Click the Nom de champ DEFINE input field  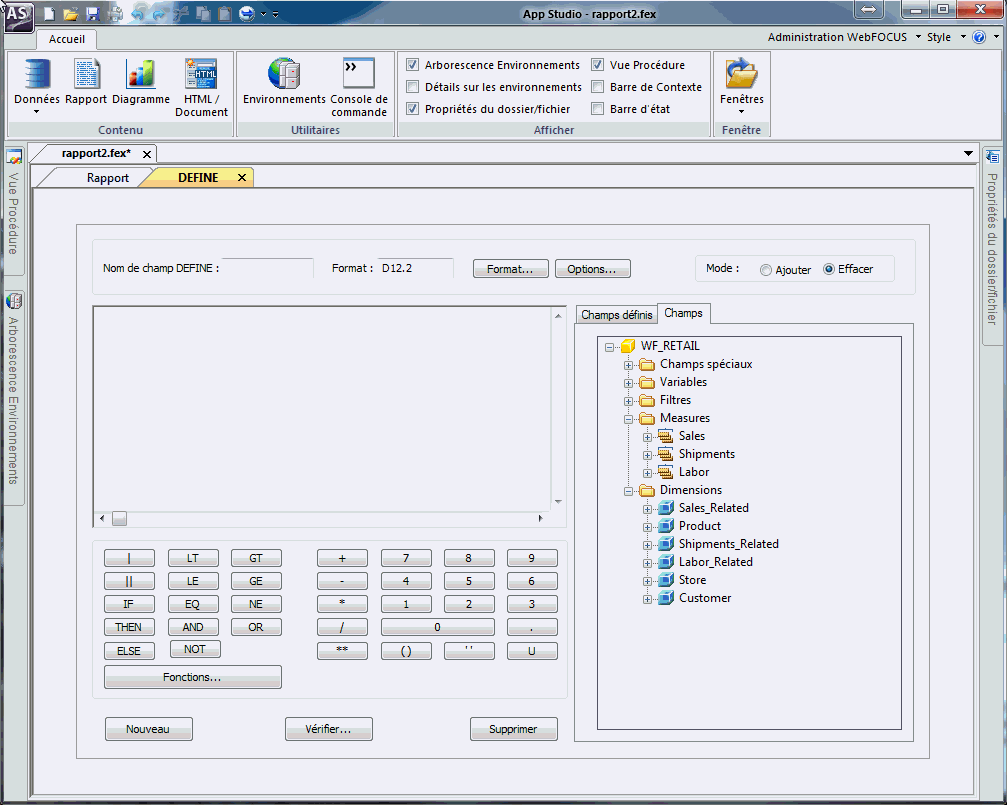coord(268,268)
